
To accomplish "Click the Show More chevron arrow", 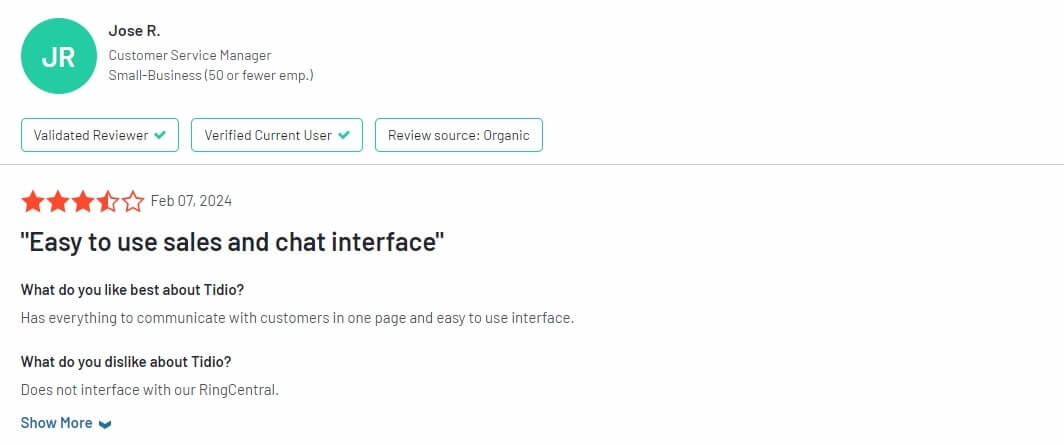I will [x=104, y=424].
